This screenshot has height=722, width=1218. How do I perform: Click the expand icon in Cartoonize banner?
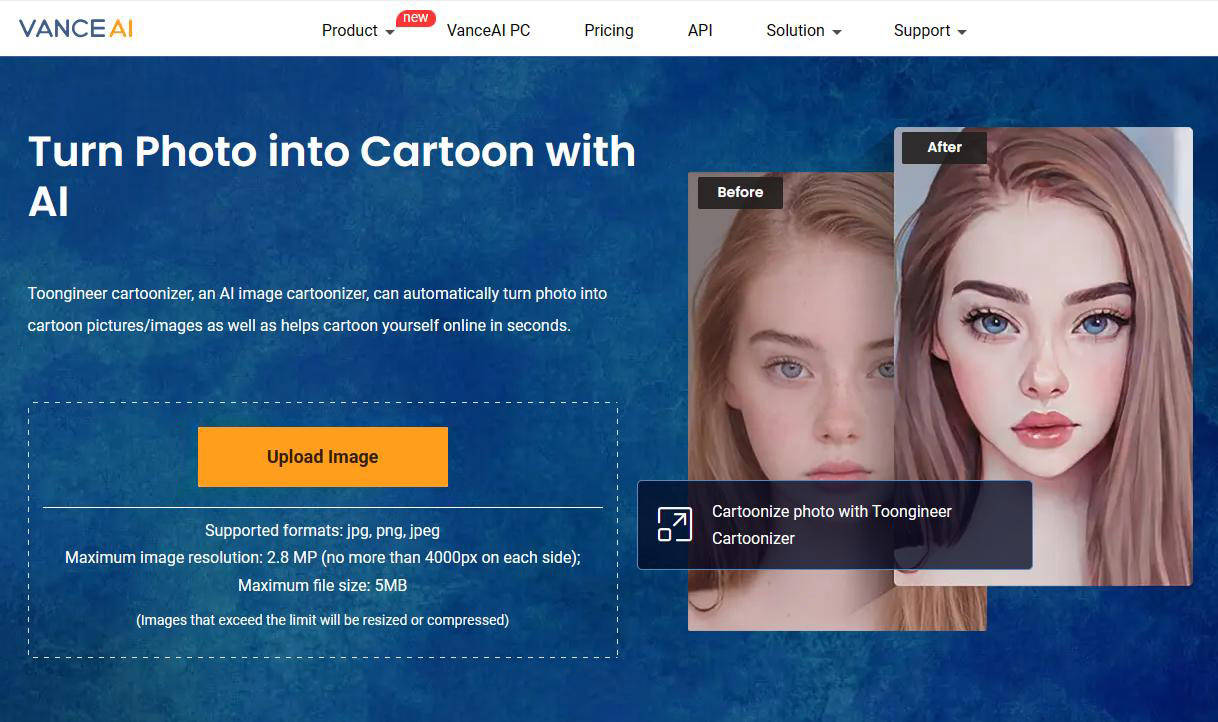(674, 525)
